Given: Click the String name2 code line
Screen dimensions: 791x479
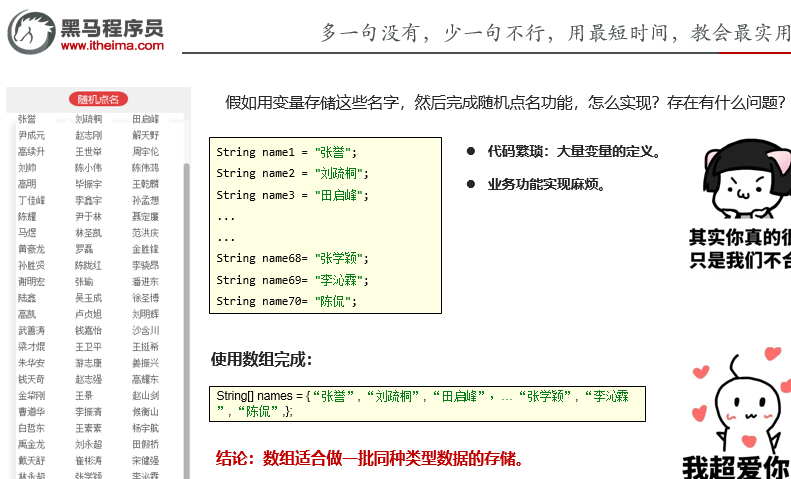Looking at the screenshot, I should pyautogui.click(x=293, y=173).
